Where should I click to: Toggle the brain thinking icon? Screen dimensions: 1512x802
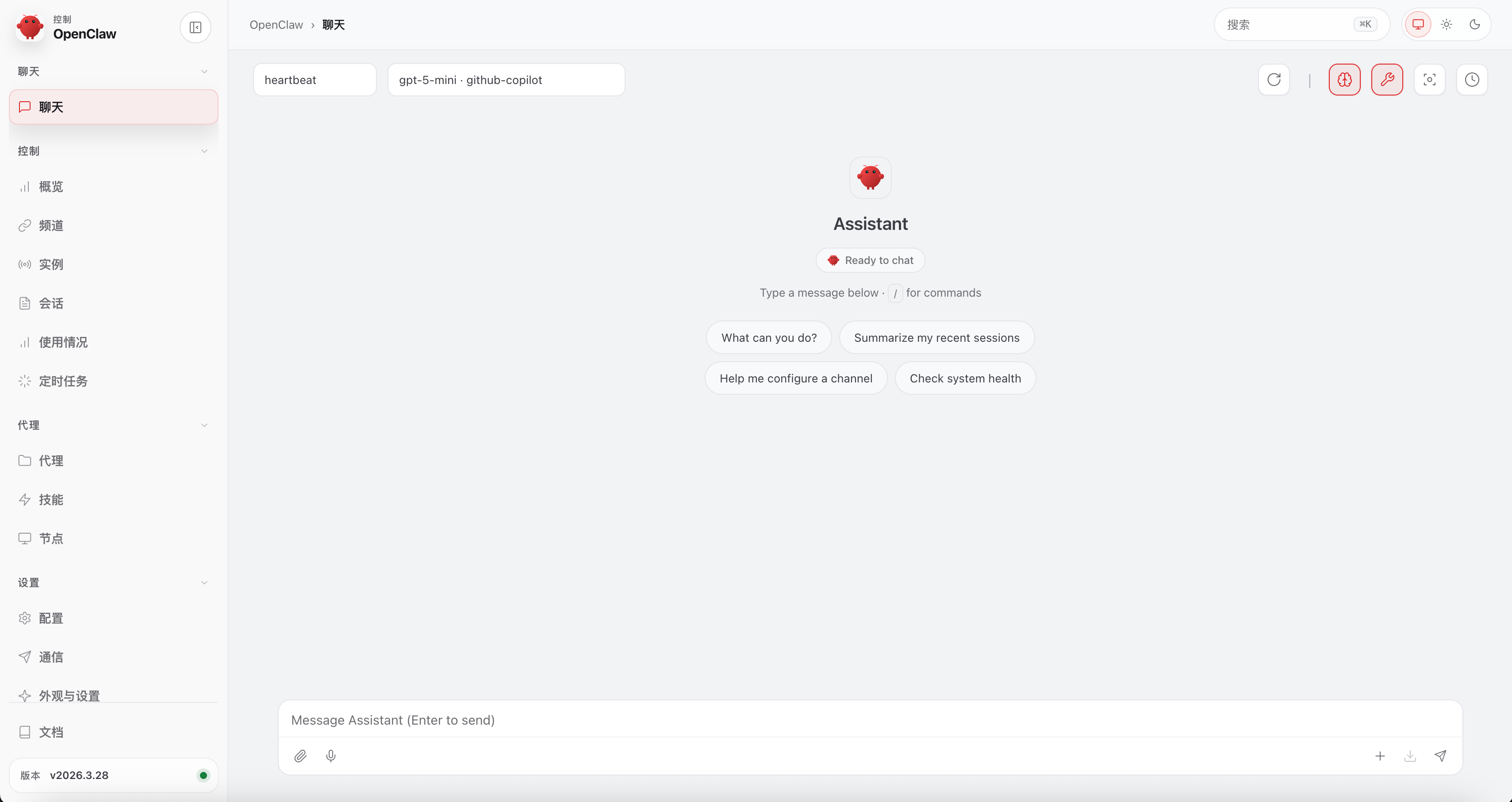pyautogui.click(x=1344, y=80)
